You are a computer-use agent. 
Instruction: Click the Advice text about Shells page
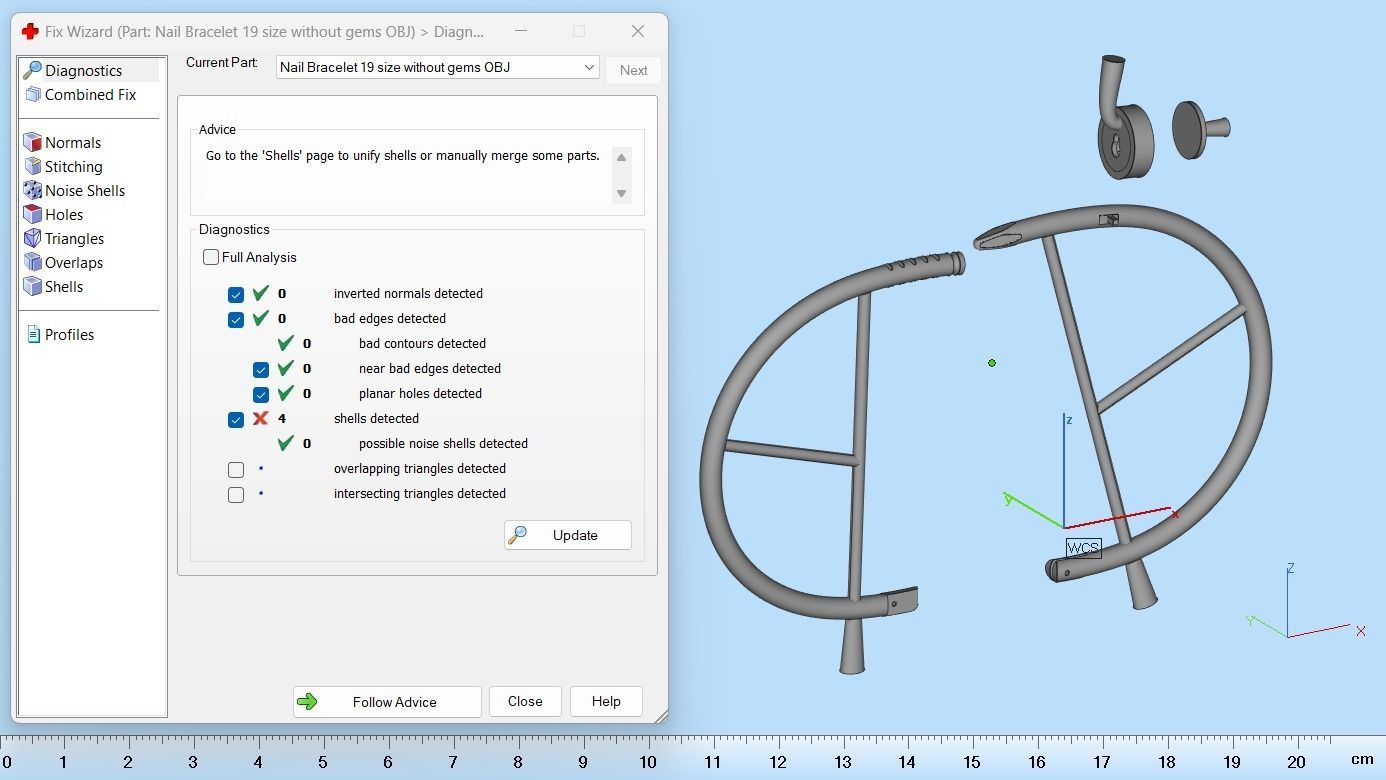coord(402,156)
